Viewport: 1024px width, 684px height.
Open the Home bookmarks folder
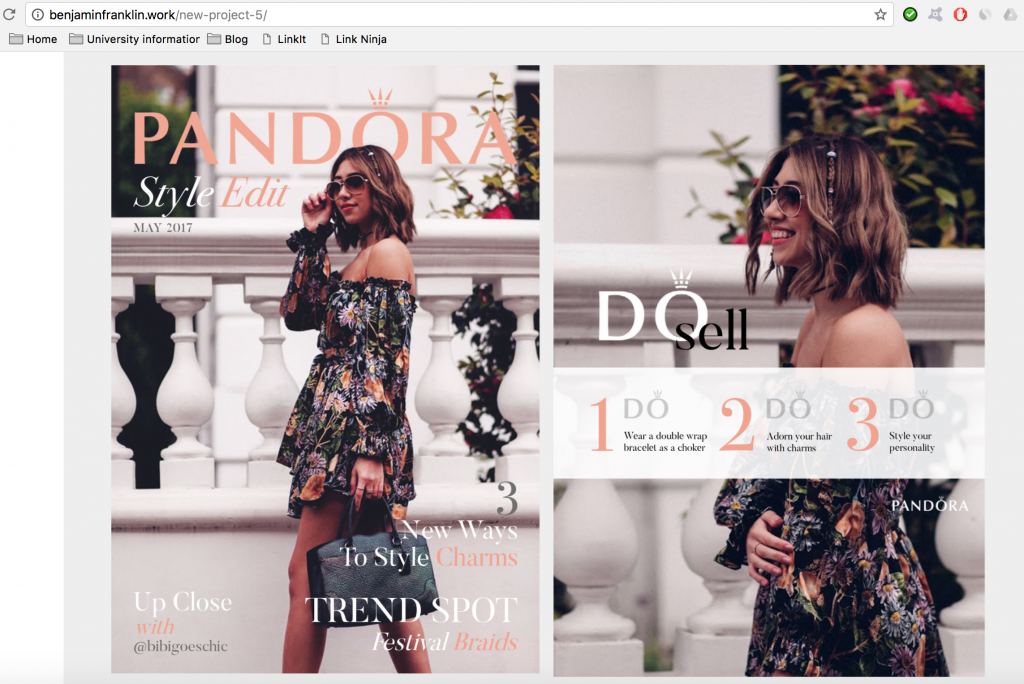click(33, 39)
